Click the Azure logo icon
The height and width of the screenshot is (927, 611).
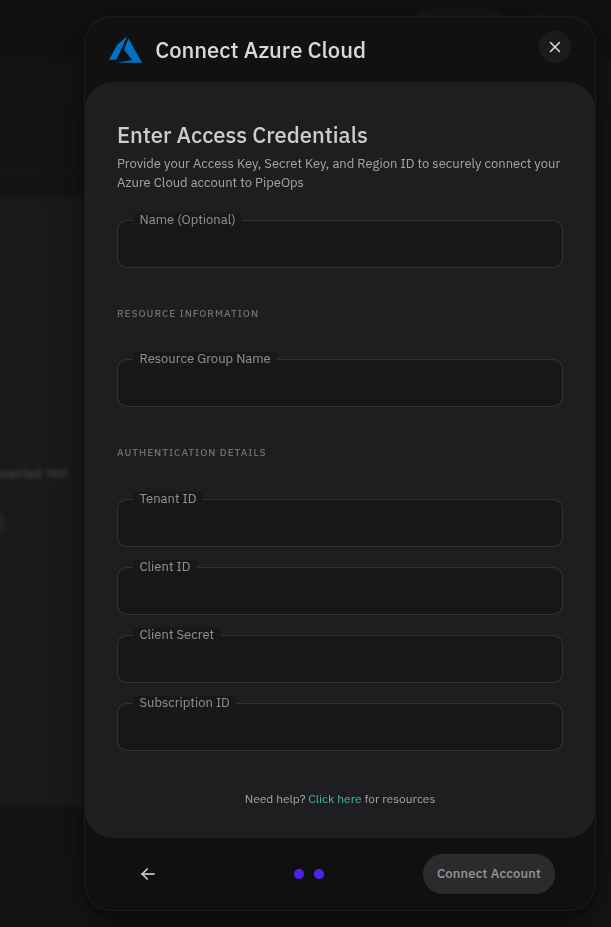pos(125,50)
